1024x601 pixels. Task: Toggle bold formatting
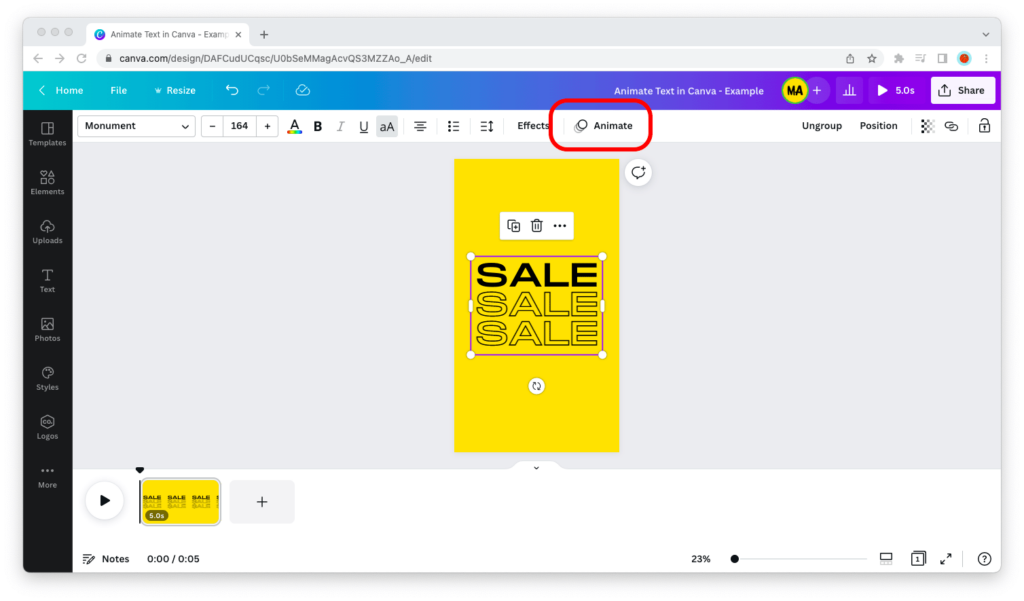tap(318, 126)
